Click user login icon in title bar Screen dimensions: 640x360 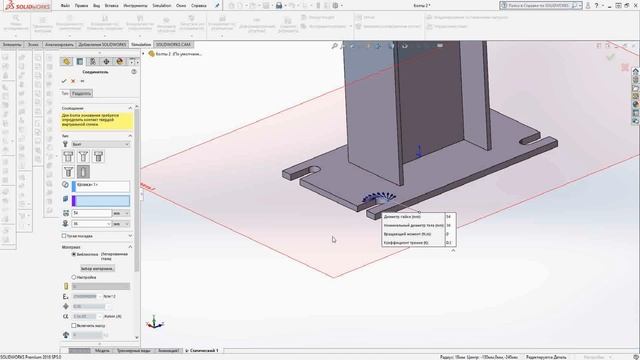coord(588,6)
